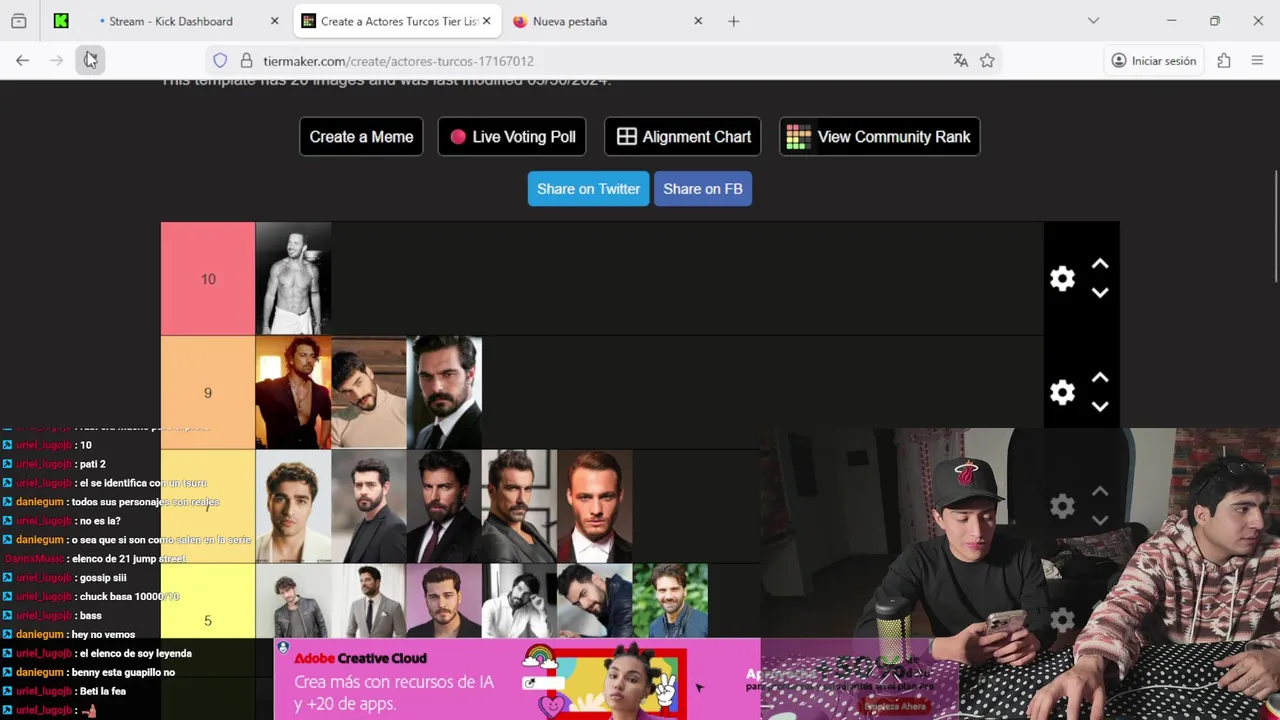Click View Community Rank button

coord(879,137)
